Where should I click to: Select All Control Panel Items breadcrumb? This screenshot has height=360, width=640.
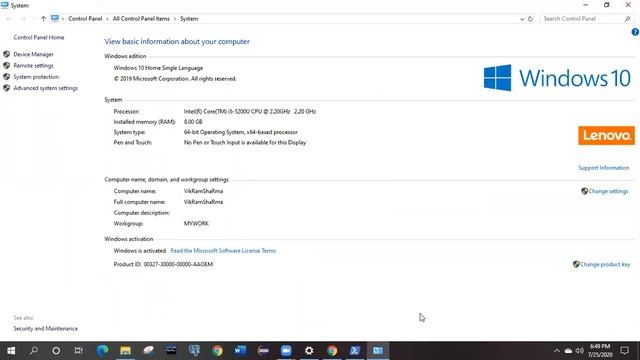(x=141, y=19)
